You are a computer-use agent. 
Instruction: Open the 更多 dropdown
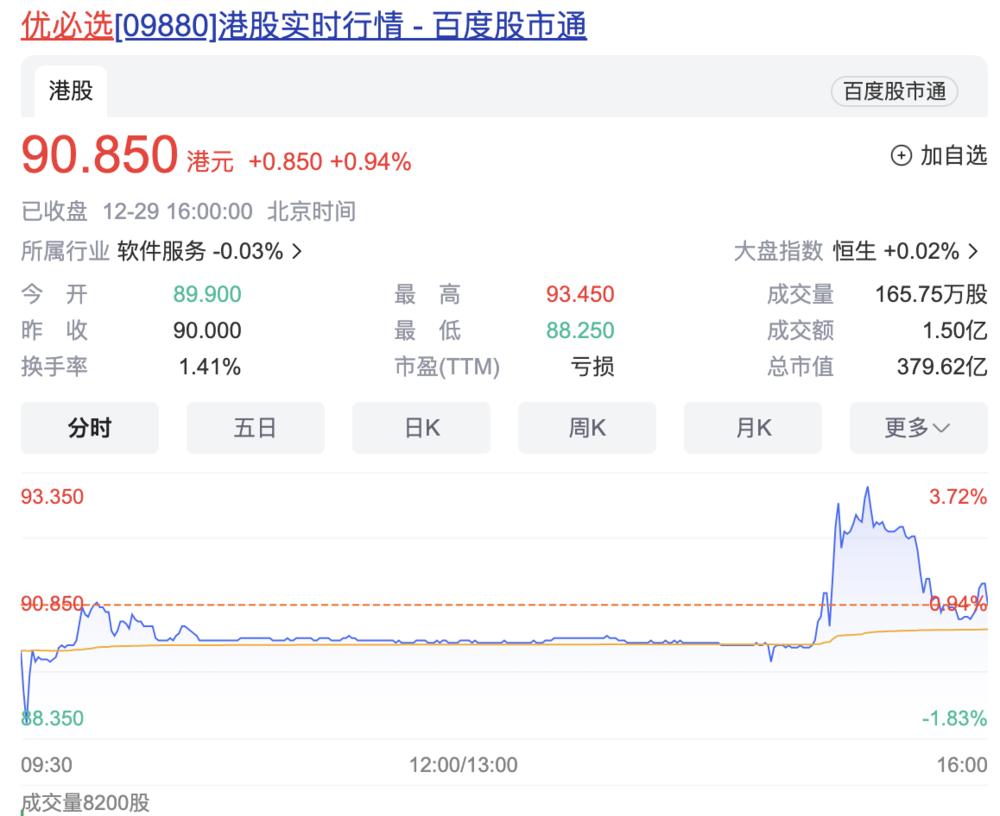(919, 427)
